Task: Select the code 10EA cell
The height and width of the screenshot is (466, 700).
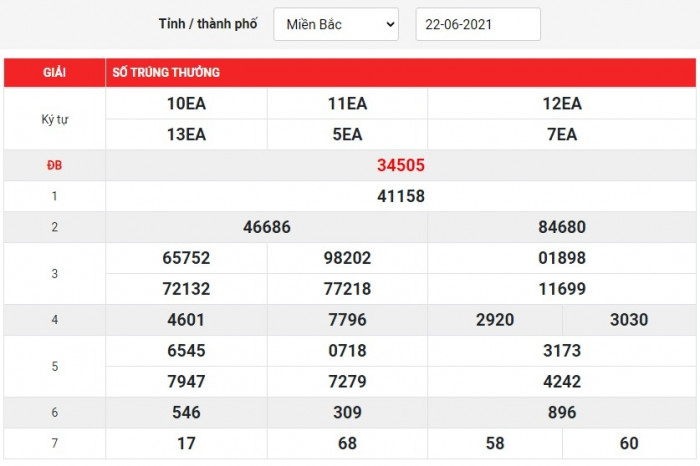Action: (x=186, y=104)
